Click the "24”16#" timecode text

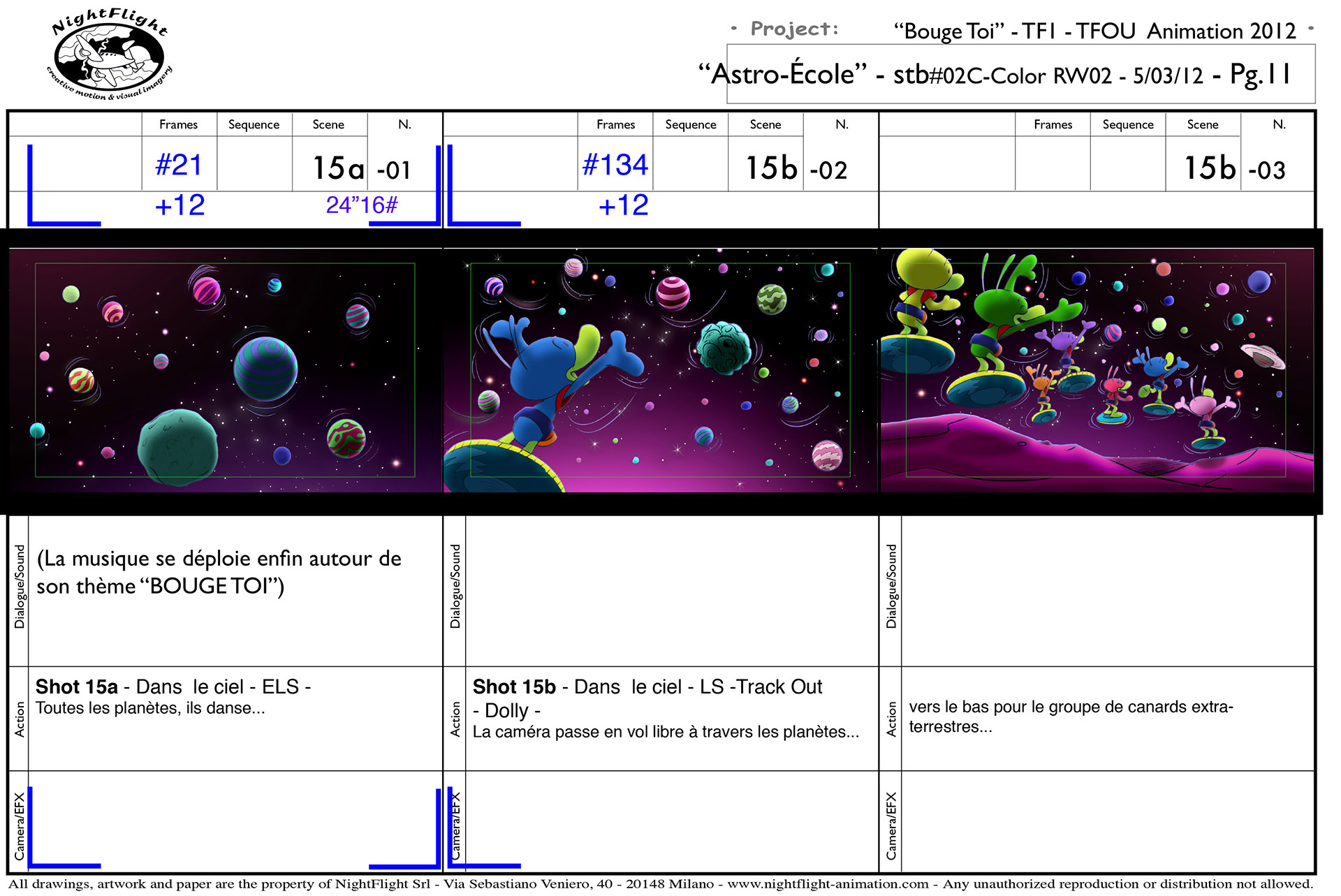(x=362, y=205)
